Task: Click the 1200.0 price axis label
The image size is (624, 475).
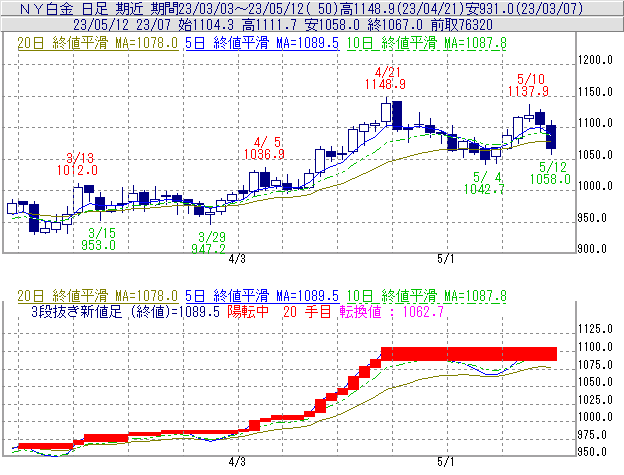Action: tap(595, 60)
